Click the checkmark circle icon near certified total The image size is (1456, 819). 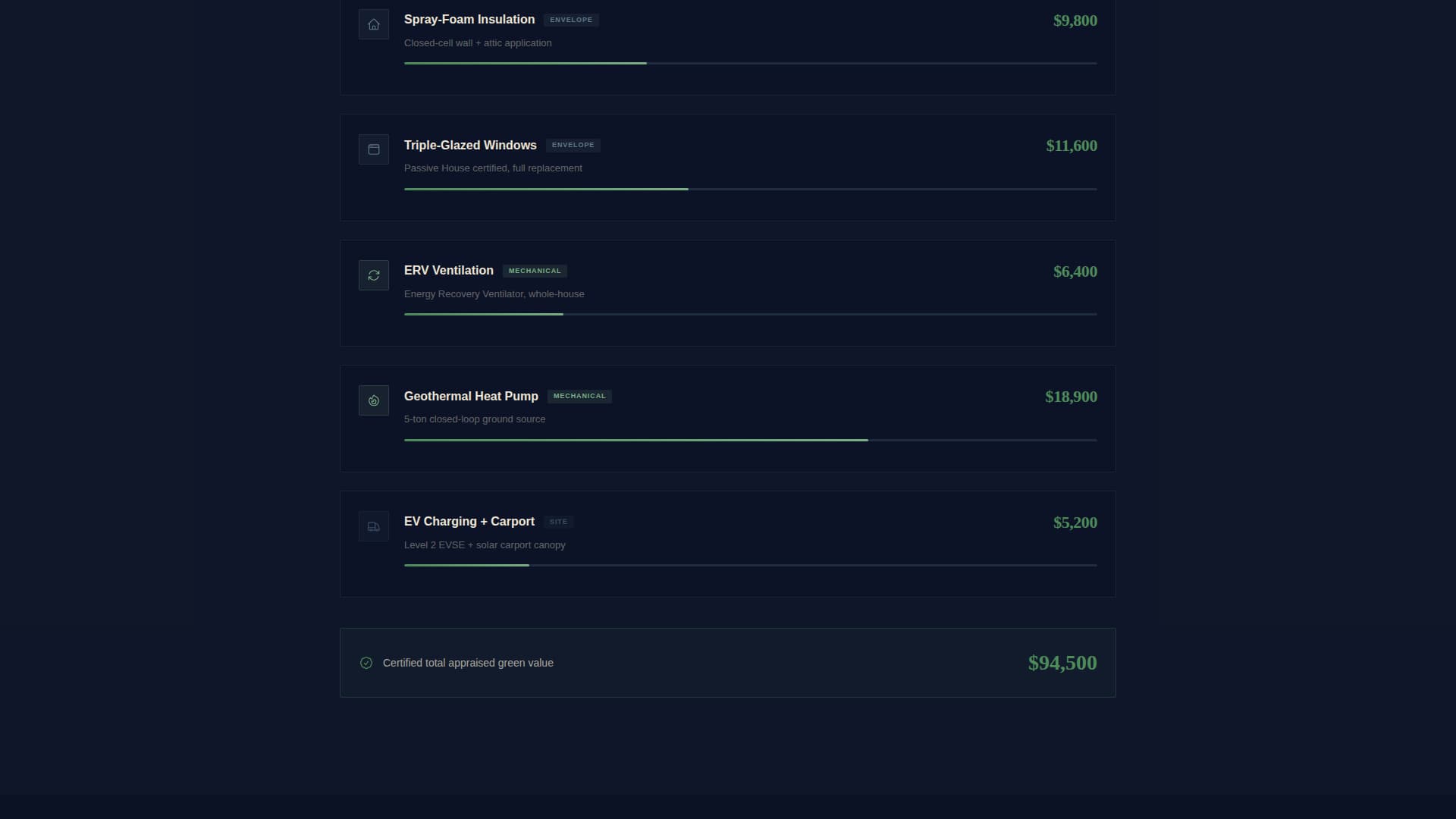(366, 662)
